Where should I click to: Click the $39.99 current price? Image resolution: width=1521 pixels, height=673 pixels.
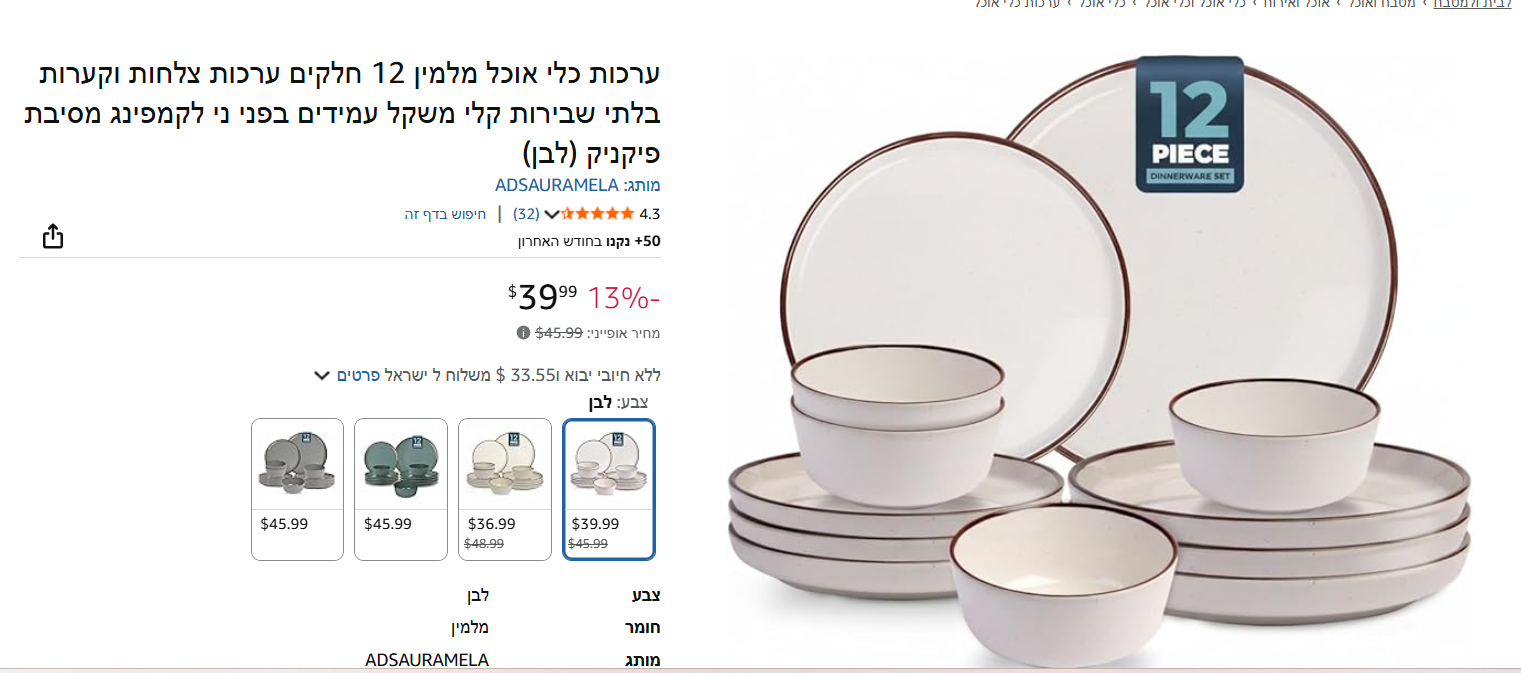(x=543, y=296)
